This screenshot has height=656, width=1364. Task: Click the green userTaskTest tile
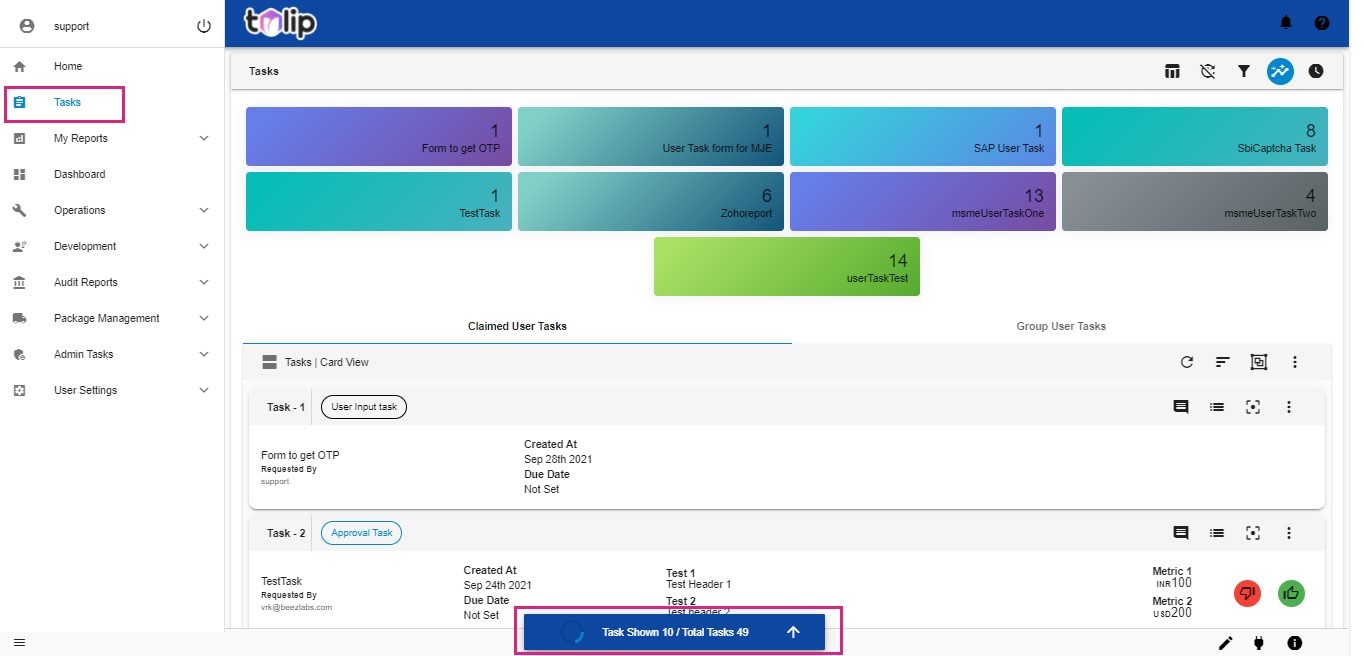787,266
